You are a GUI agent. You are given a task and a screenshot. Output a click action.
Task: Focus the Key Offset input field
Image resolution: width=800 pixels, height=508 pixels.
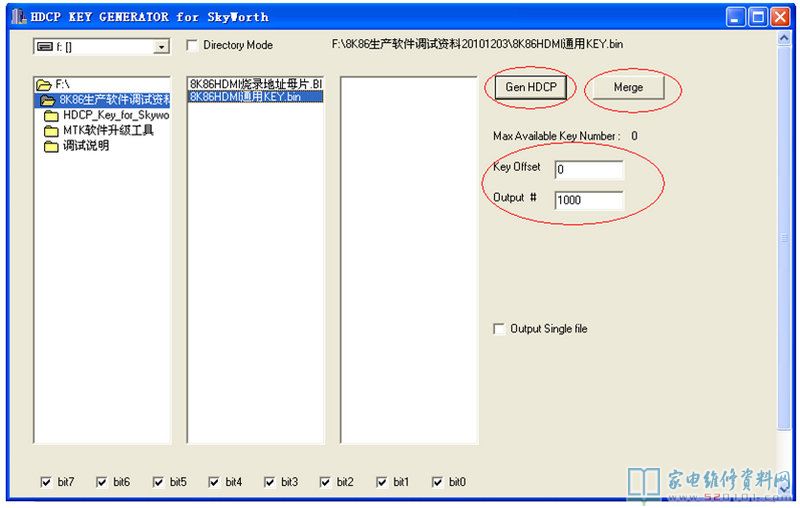coord(589,169)
